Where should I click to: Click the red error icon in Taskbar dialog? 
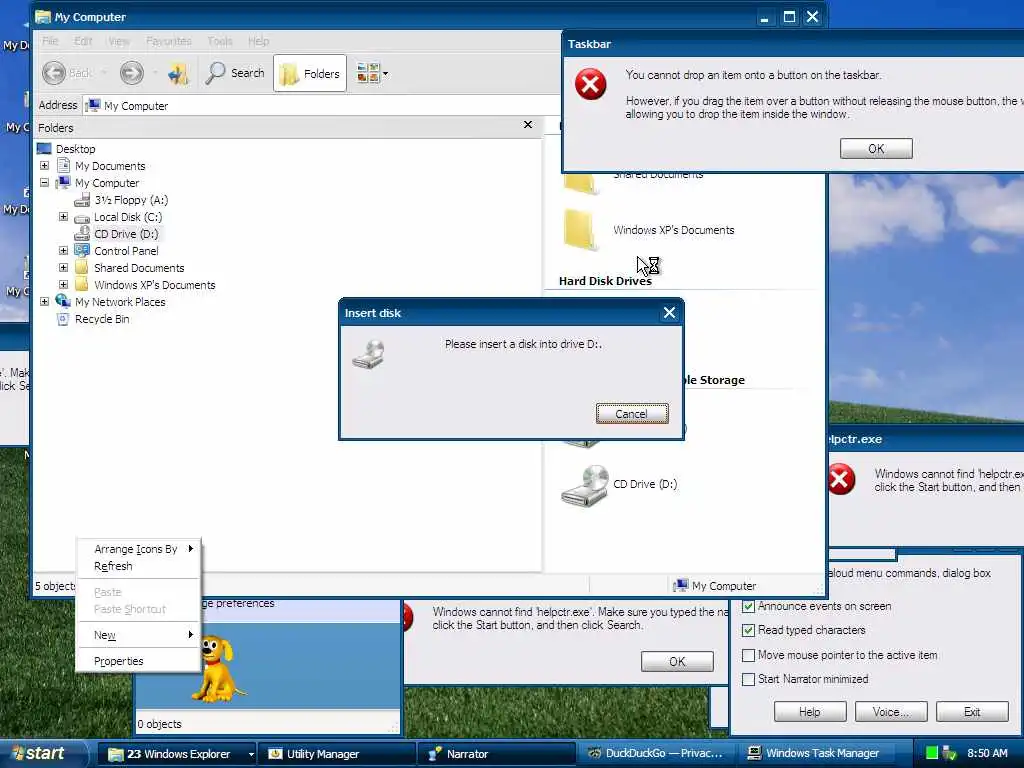point(590,84)
